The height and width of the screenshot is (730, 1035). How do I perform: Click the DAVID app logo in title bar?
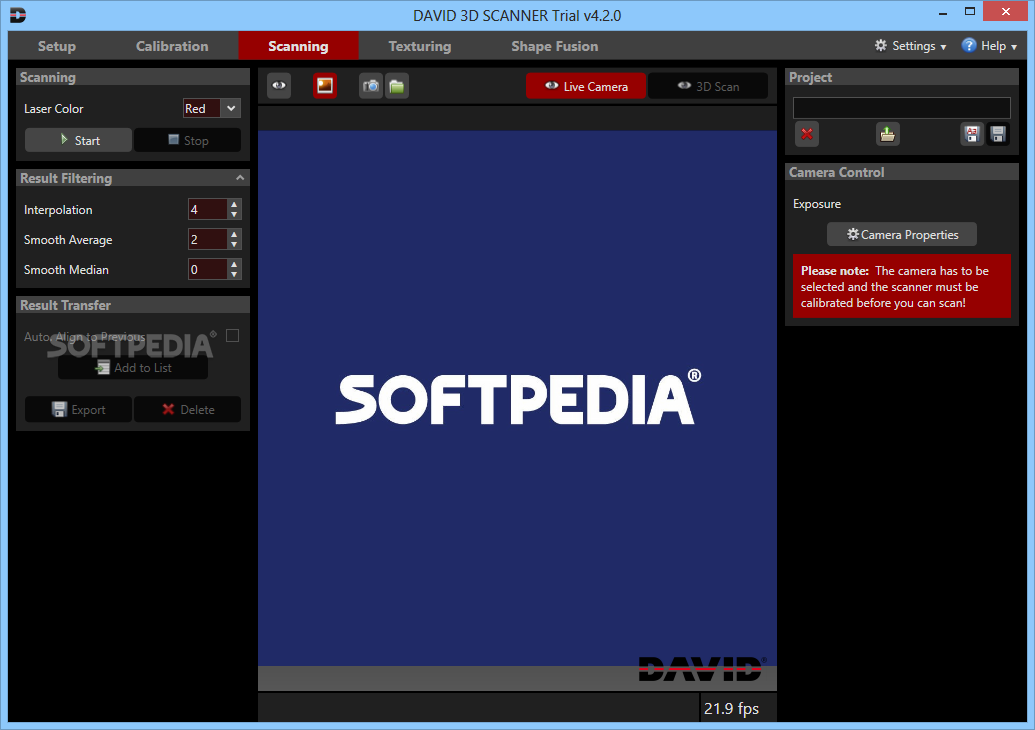(x=18, y=15)
